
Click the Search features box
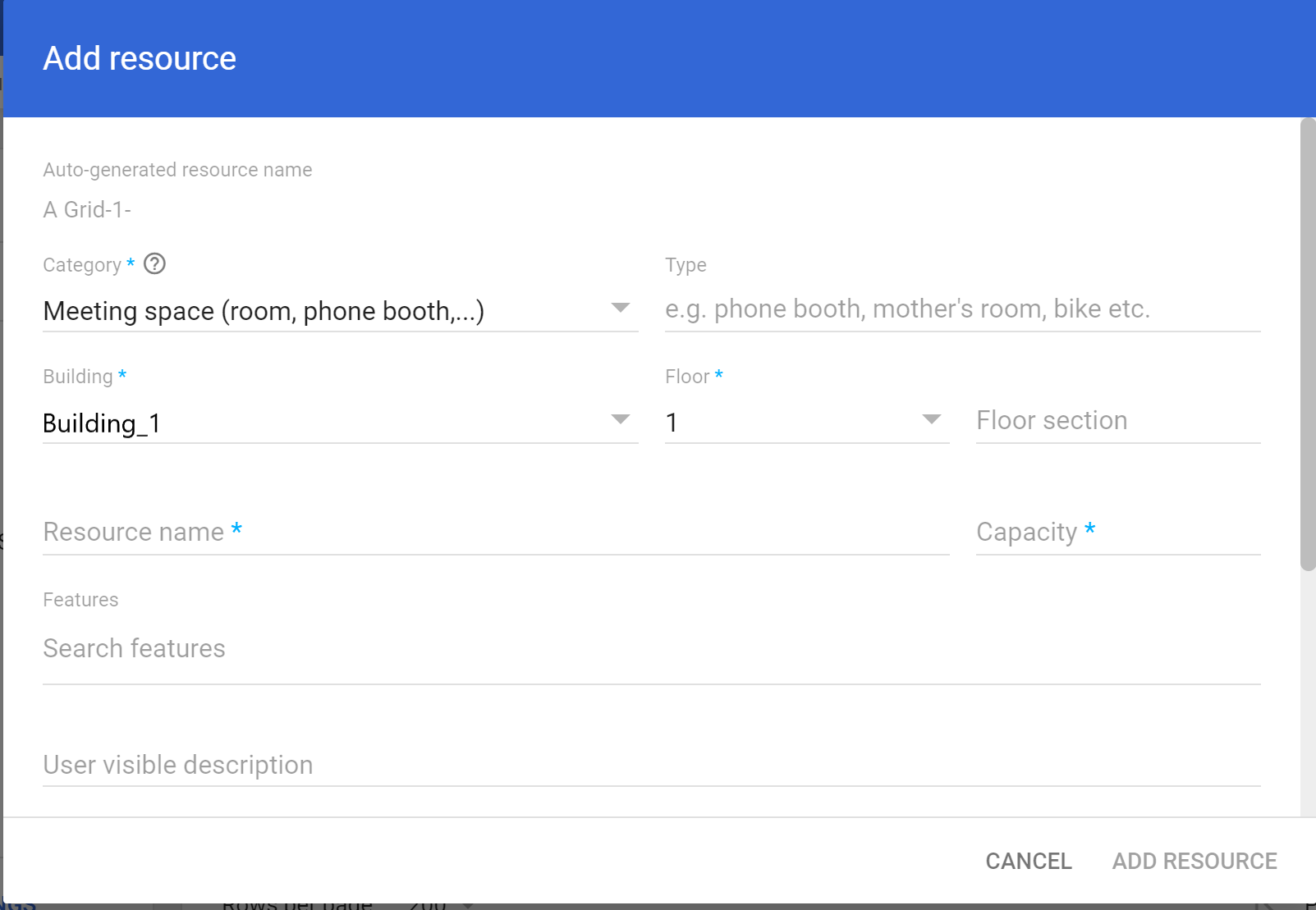(x=650, y=649)
